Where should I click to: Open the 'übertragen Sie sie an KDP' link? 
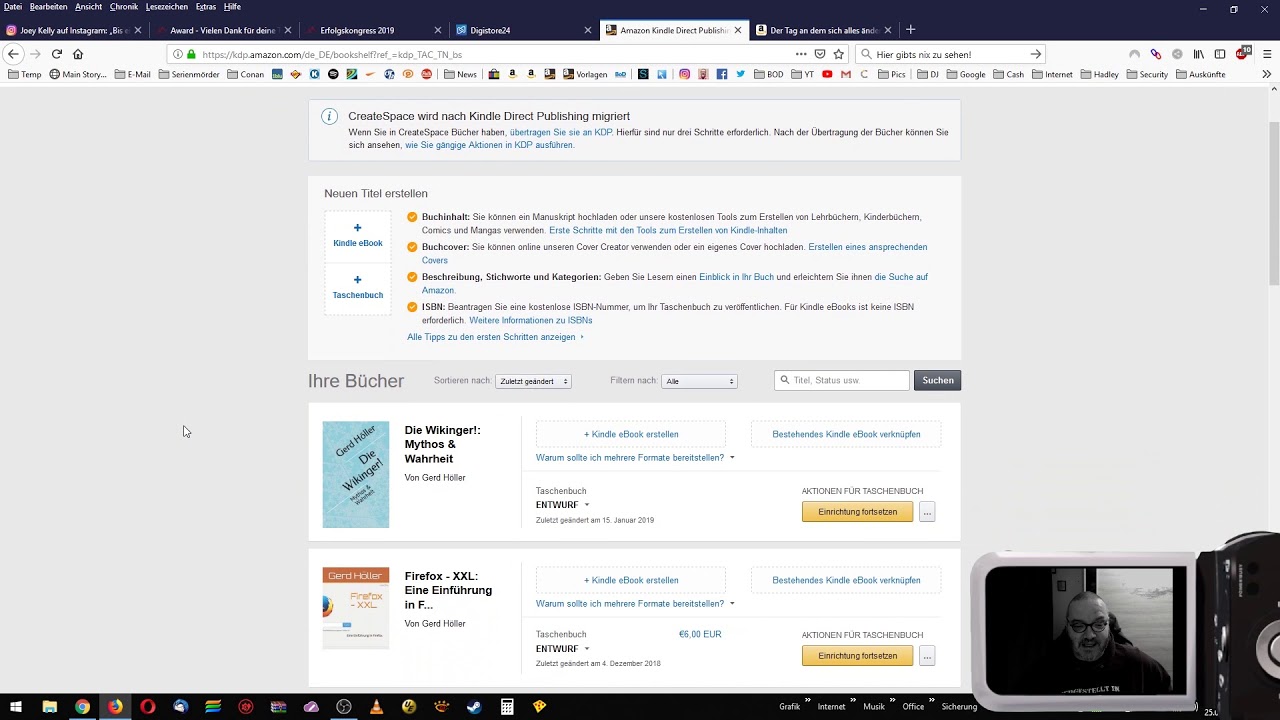[561, 132]
